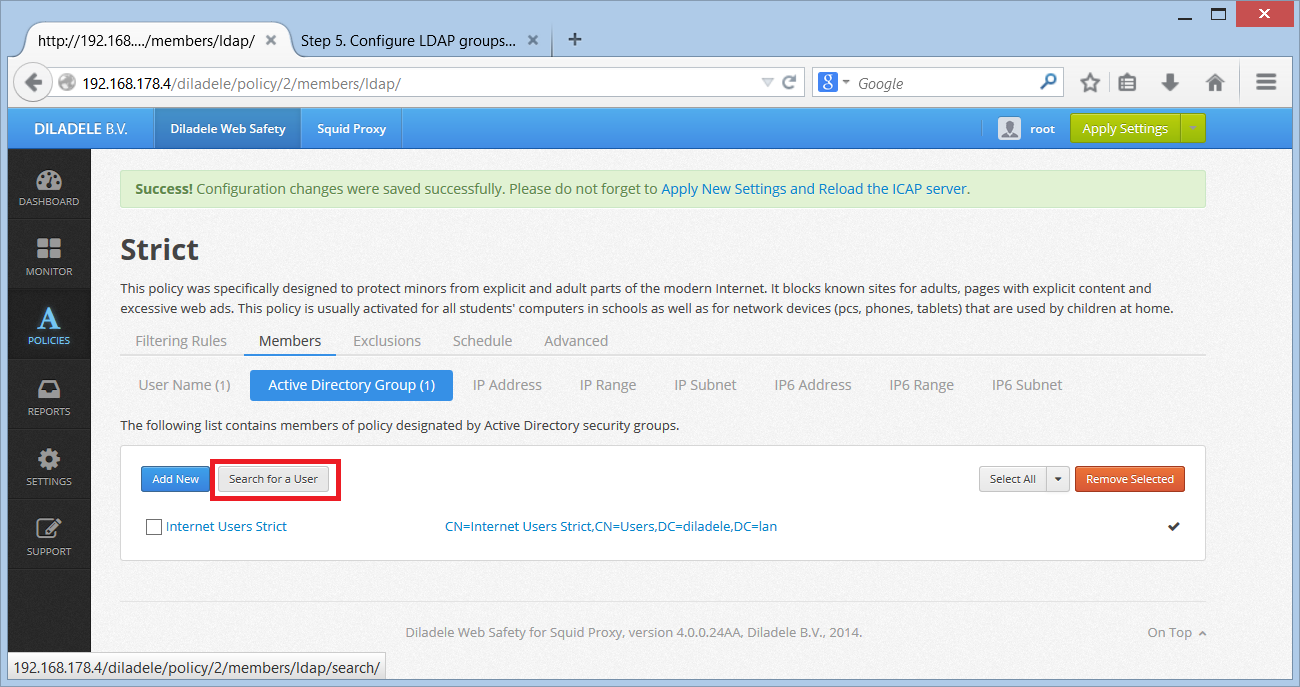Open the browser hamburger menu

click(1266, 83)
